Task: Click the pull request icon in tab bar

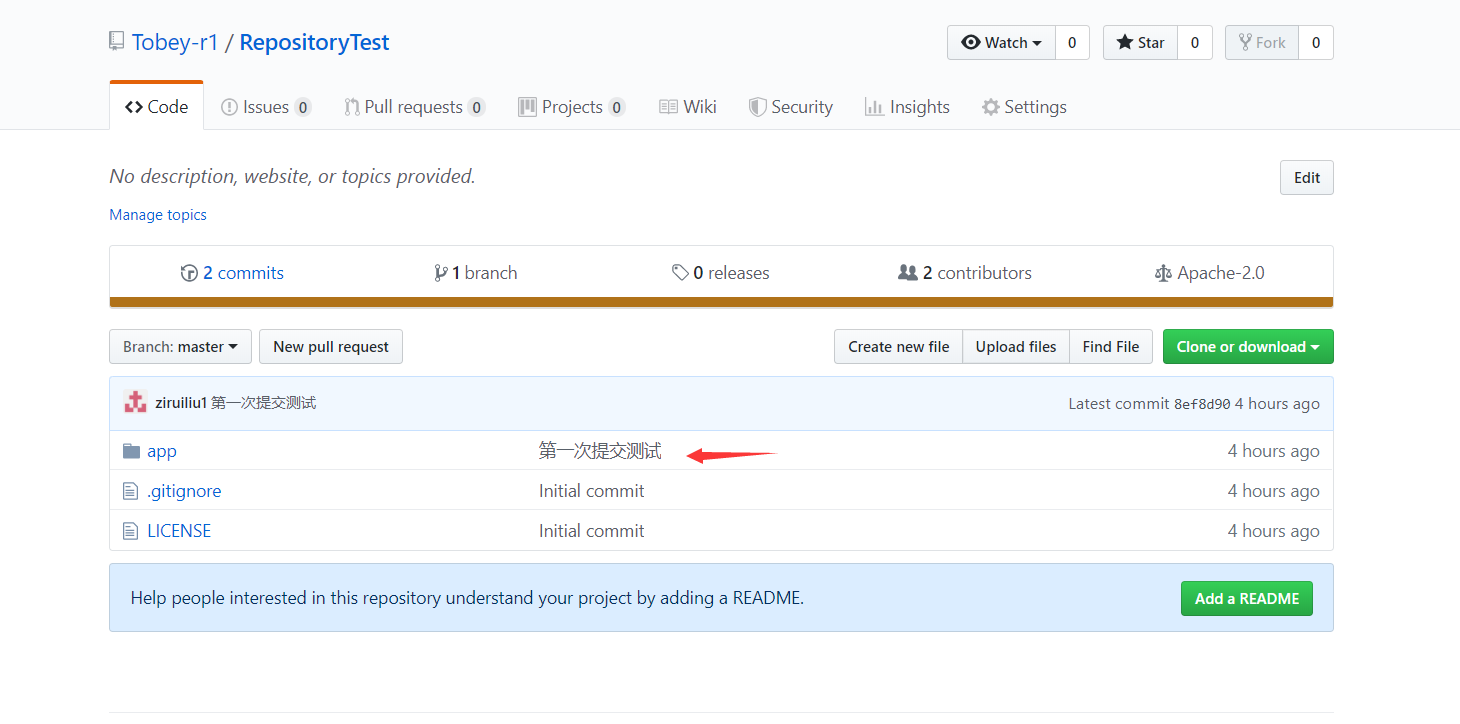Action: click(x=352, y=107)
